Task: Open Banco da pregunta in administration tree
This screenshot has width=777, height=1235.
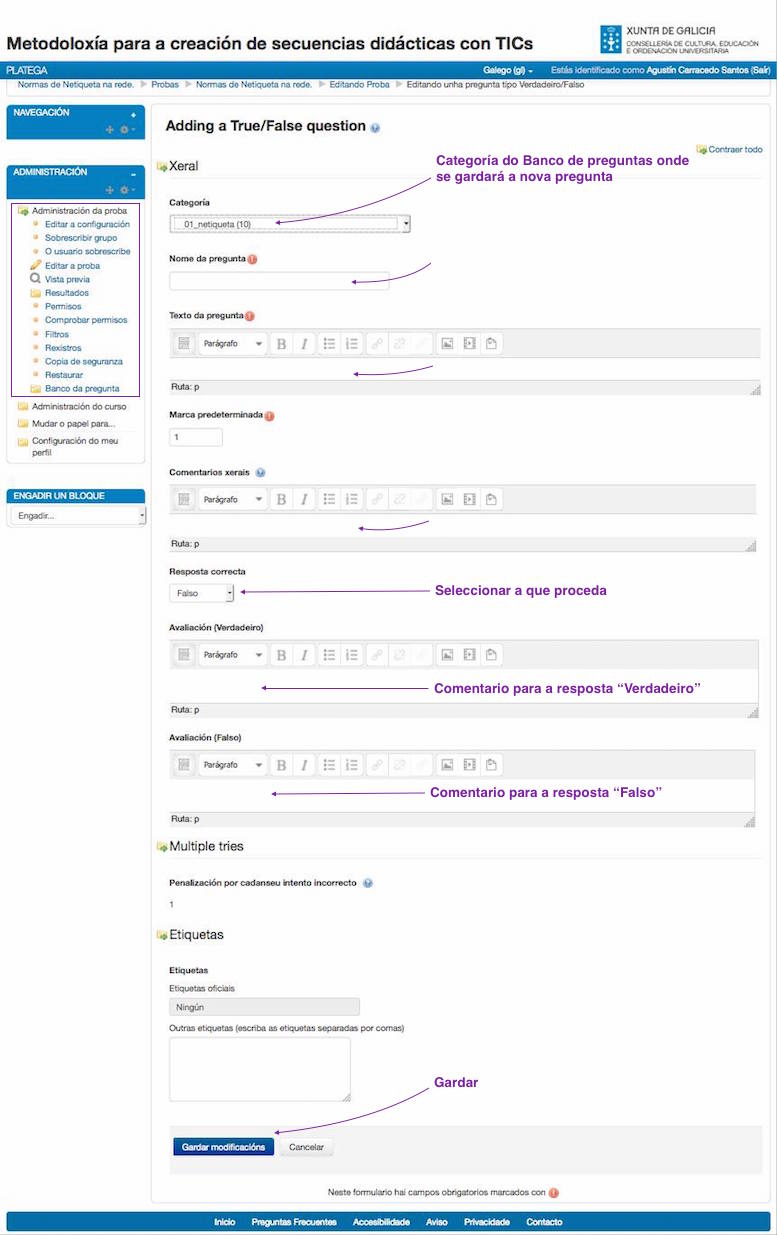Action: coord(82,388)
